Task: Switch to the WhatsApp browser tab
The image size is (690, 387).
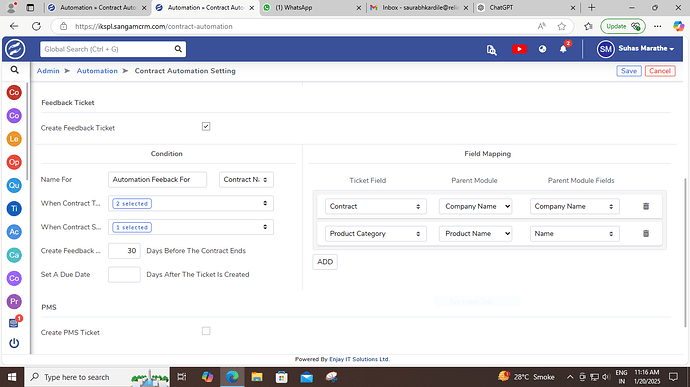Action: point(312,7)
